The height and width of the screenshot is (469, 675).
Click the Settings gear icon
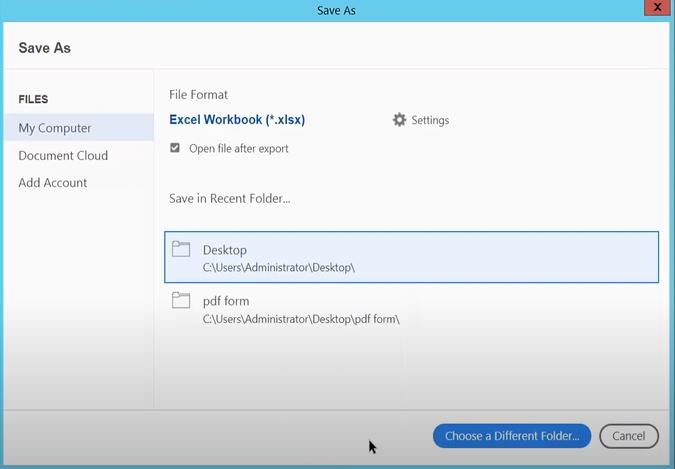[x=400, y=120]
